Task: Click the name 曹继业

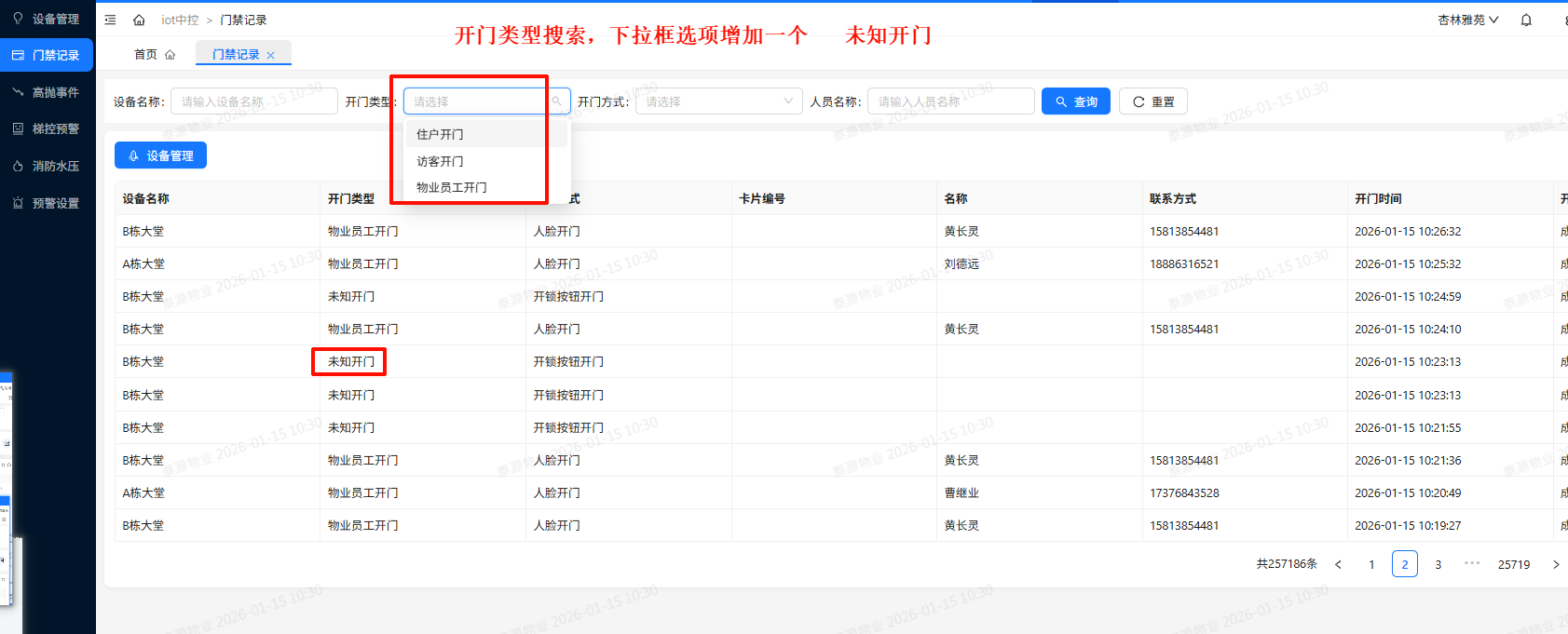Action: click(961, 492)
